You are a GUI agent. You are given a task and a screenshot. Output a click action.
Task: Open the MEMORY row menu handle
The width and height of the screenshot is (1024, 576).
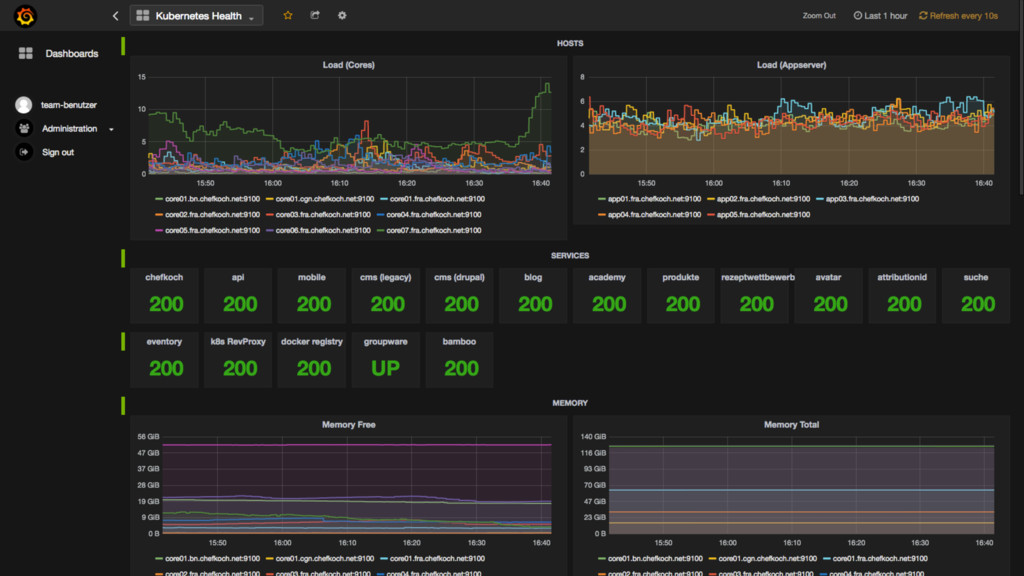[123, 406]
